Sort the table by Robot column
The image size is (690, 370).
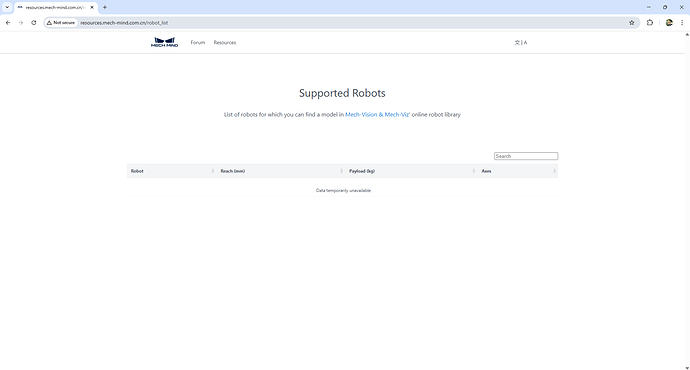[172, 171]
